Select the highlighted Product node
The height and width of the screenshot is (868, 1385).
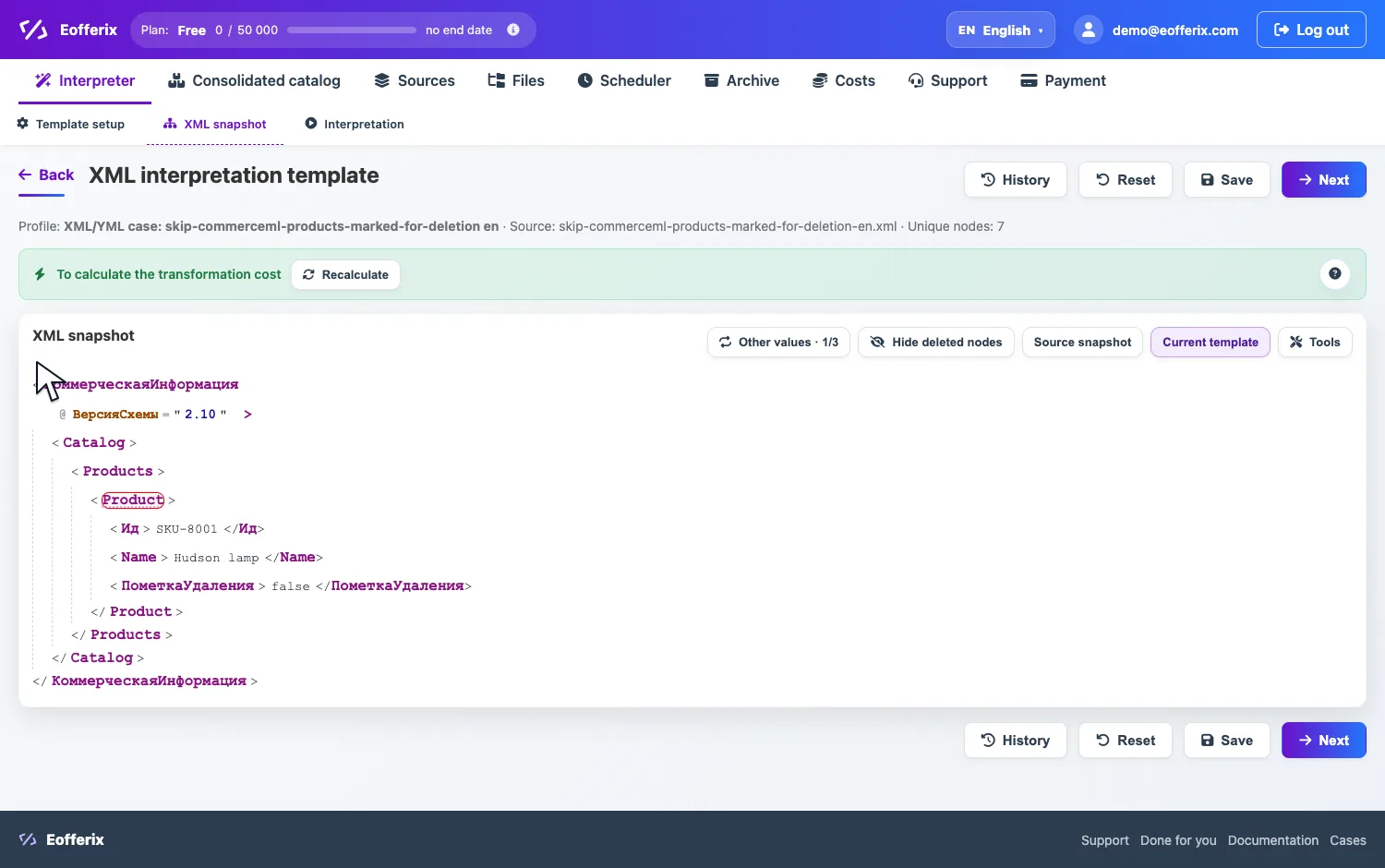click(133, 500)
